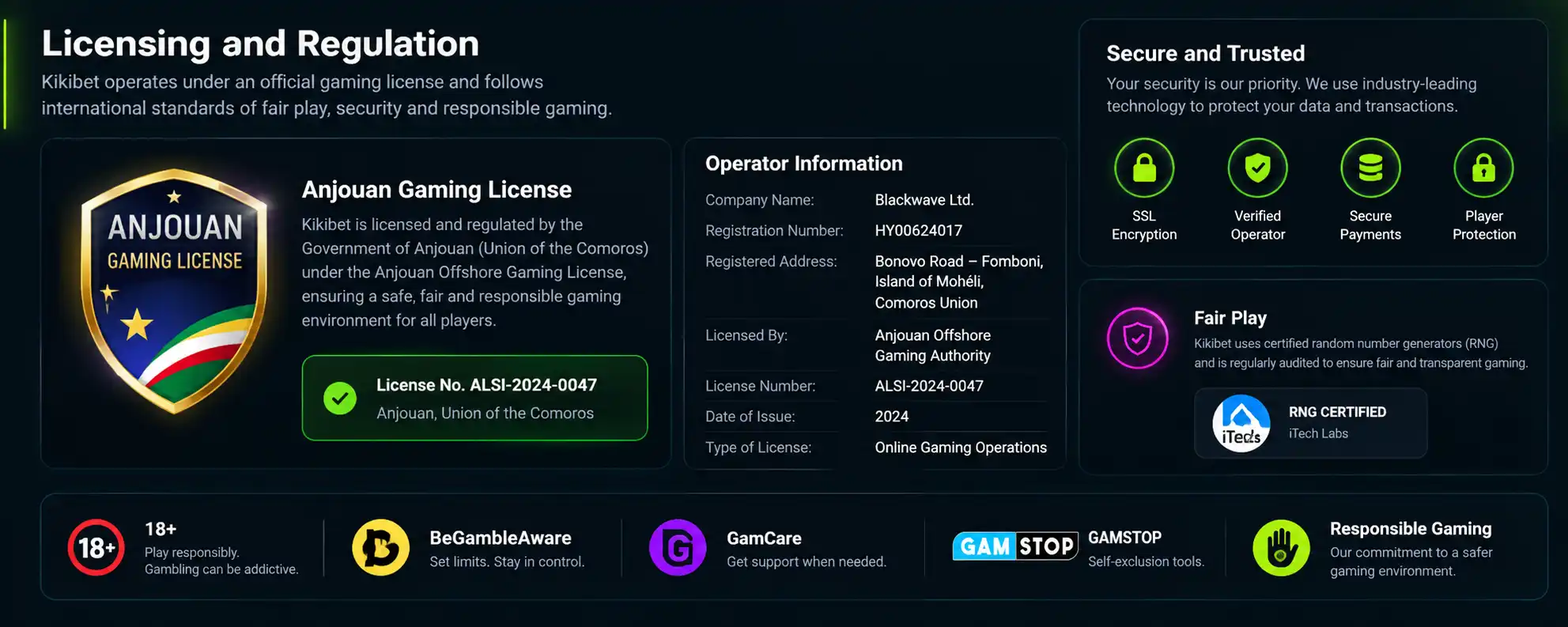This screenshot has height=627, width=1568.
Task: Open the RNG Certified iTech Labs badge
Action: (1310, 423)
